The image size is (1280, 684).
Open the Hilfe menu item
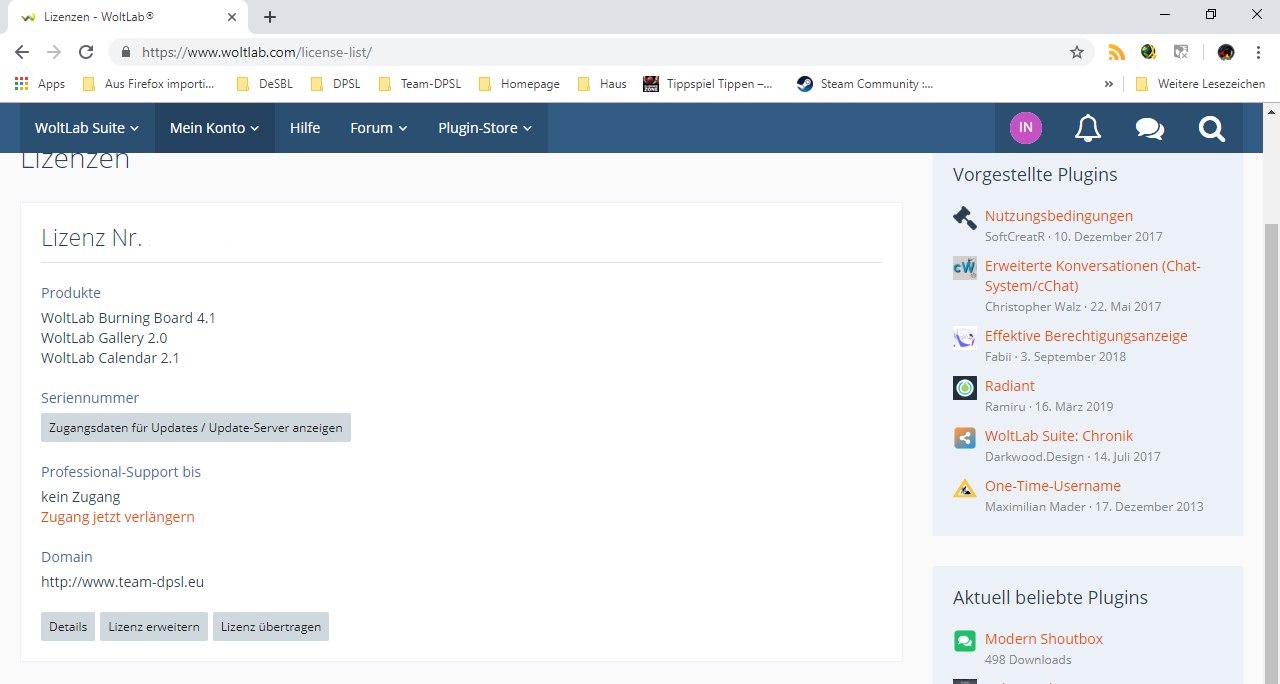305,128
